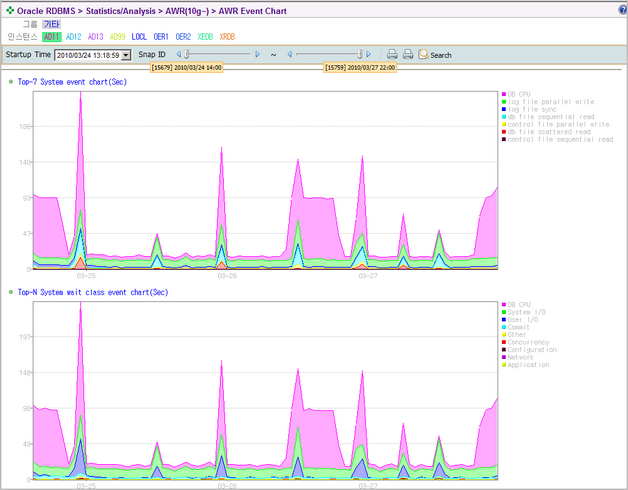
Task: Click log file sync legend swatch
Action: coord(504,109)
